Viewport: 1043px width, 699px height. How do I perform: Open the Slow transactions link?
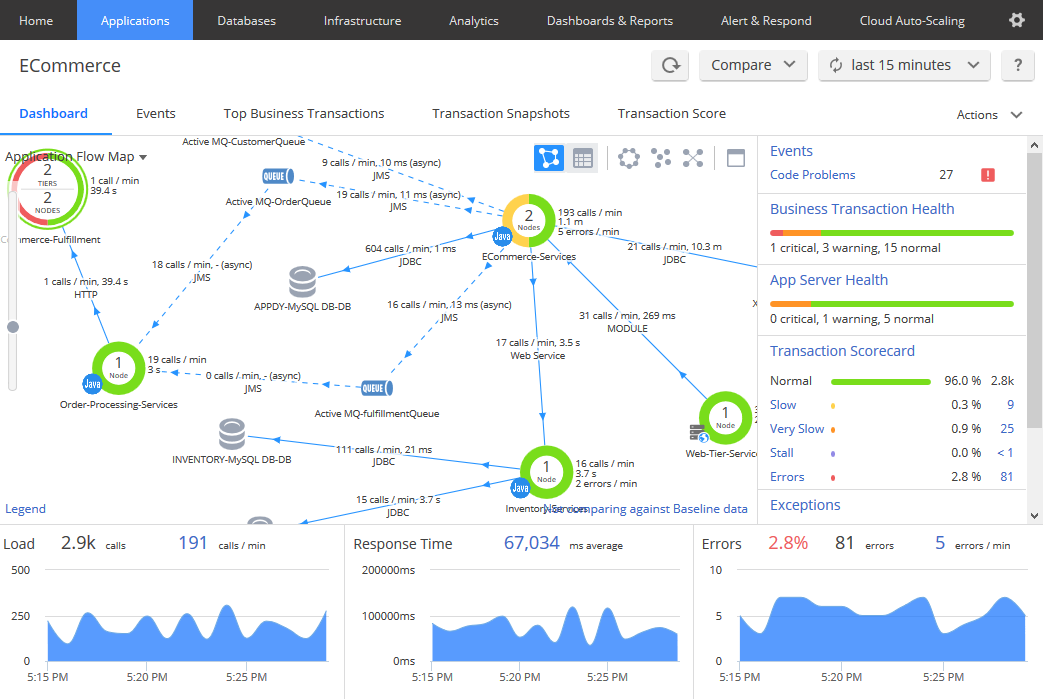(783, 405)
